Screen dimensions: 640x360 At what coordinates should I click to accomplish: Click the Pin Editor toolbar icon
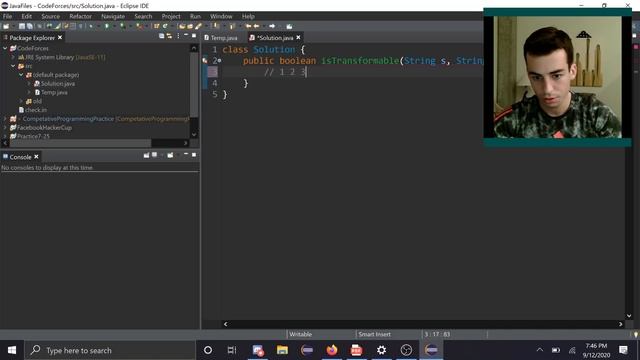(x=289, y=26)
